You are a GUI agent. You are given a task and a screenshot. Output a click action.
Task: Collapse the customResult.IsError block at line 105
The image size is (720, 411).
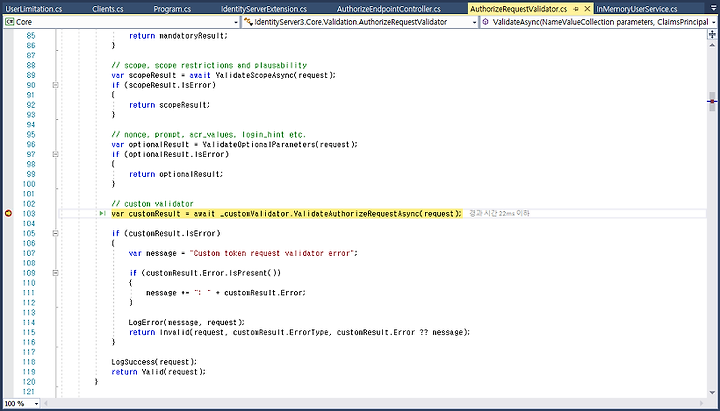coord(55,233)
